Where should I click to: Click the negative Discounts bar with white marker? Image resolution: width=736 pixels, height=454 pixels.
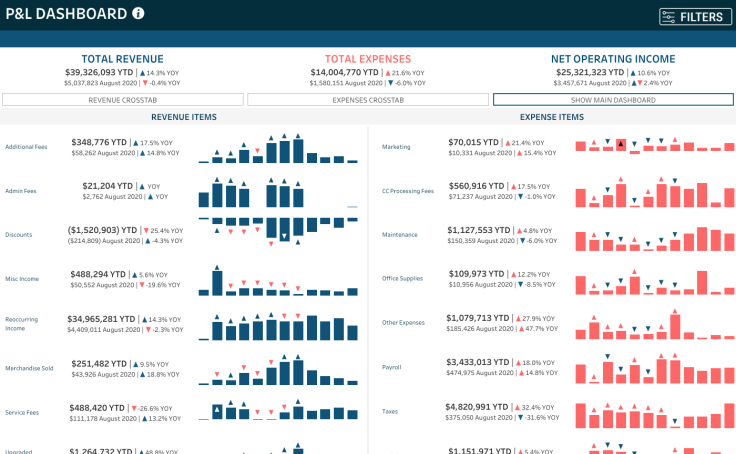[285, 229]
